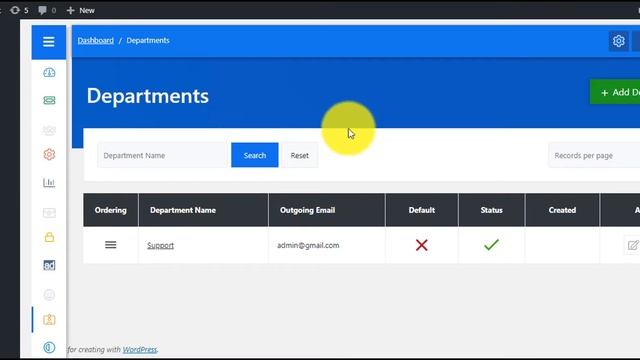Screen dimensions: 640x360
Task: Click the Department Name column header
Action: click(203, 210)
